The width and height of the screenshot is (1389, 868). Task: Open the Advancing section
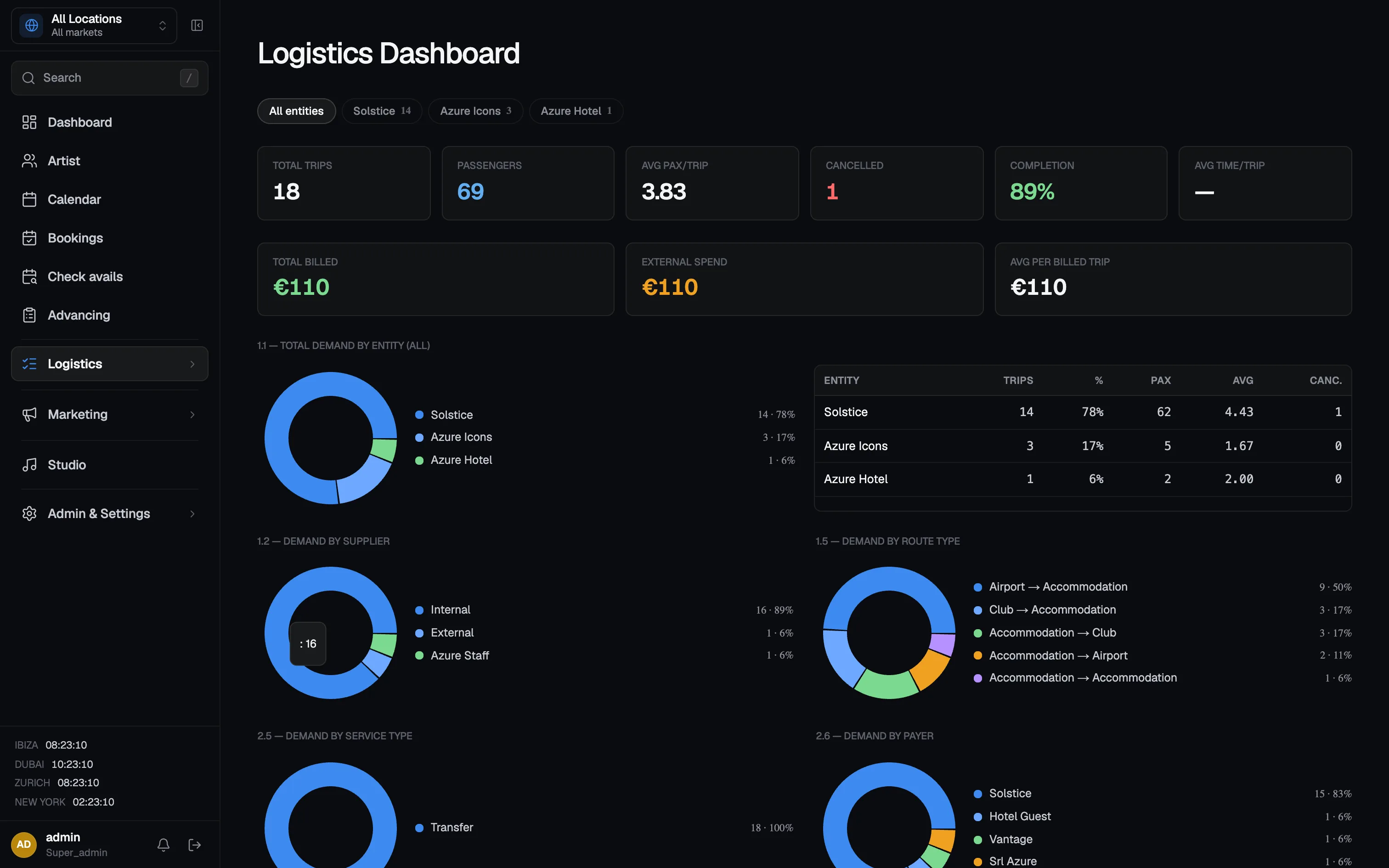point(110,315)
